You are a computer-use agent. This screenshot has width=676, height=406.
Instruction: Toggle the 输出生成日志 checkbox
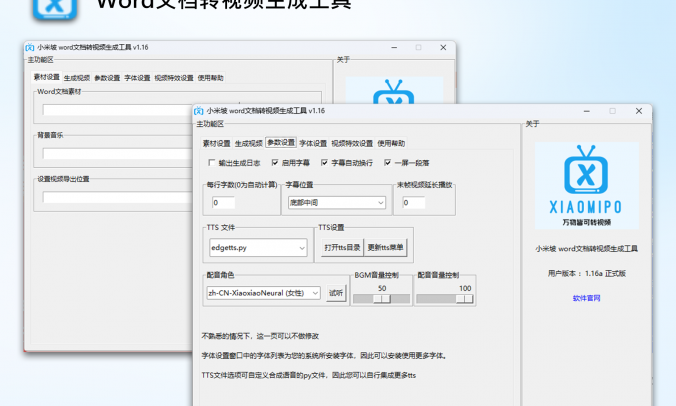pyautogui.click(x=211, y=162)
